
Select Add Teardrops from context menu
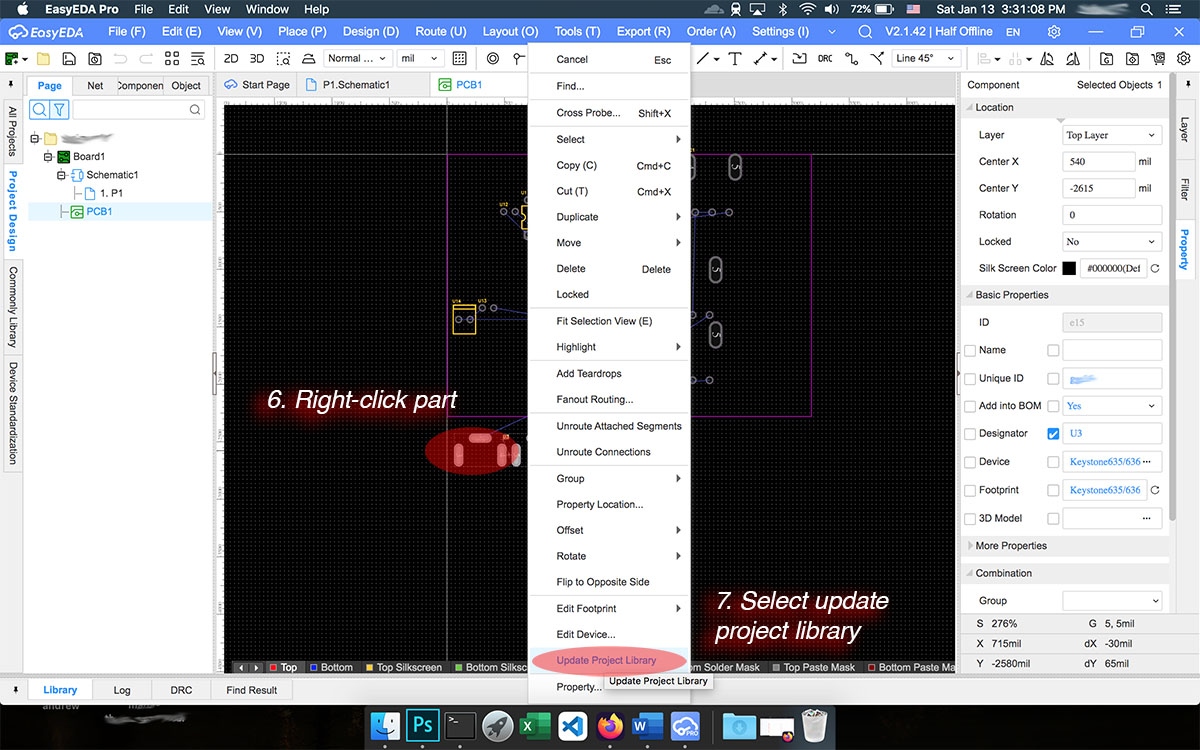tap(589, 373)
